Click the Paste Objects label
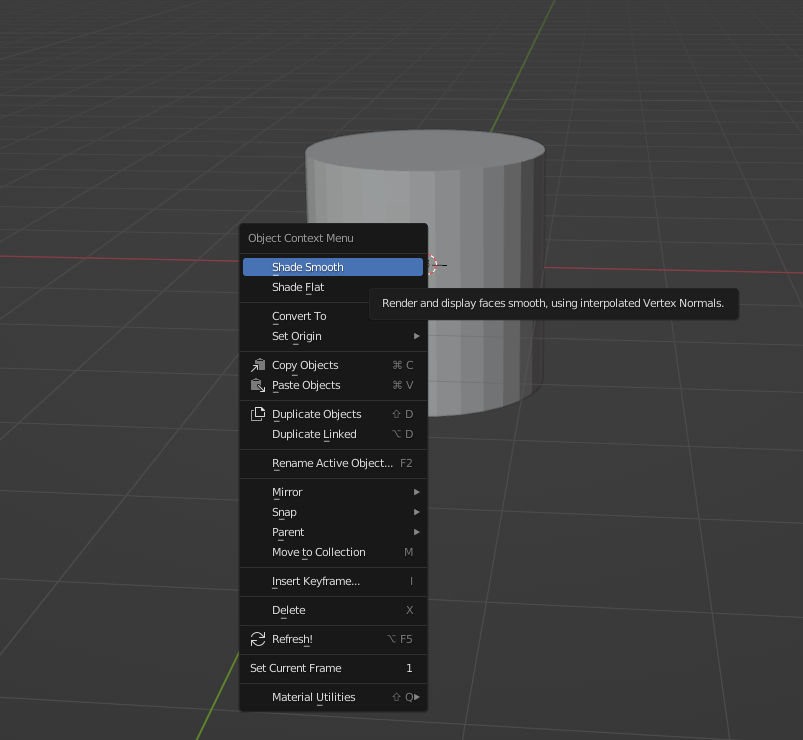The height and width of the screenshot is (740, 803). [306, 385]
